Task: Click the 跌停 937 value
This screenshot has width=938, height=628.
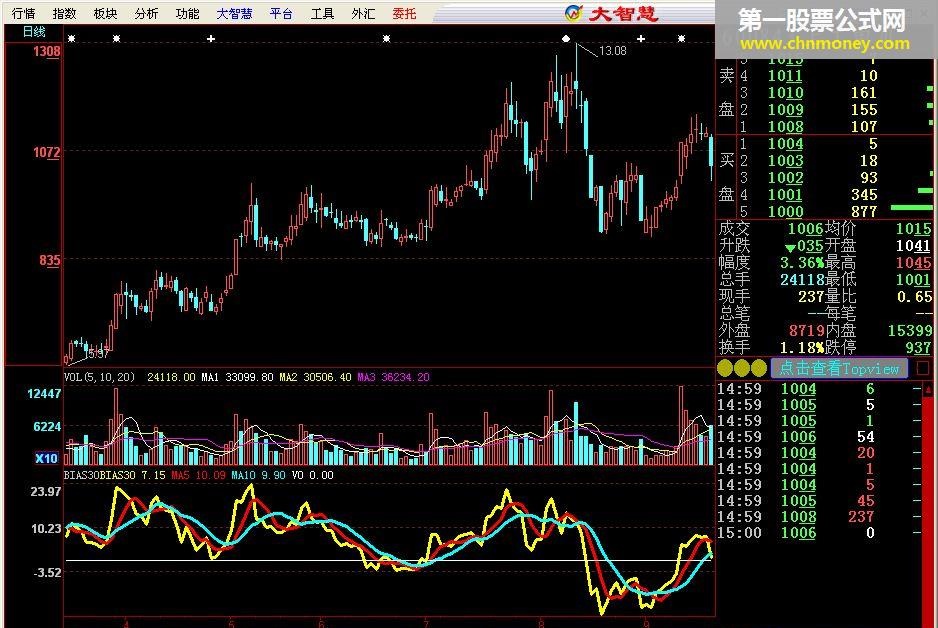Action: click(x=918, y=347)
